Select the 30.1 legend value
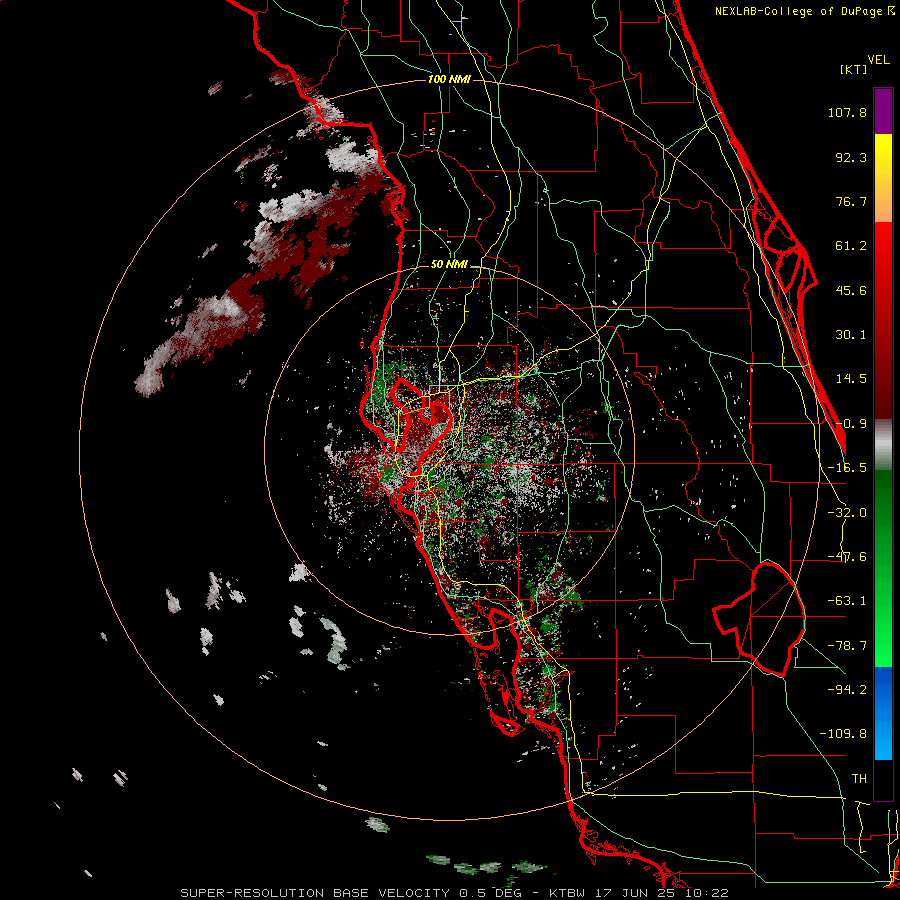Image resolution: width=900 pixels, height=900 pixels. click(851, 335)
